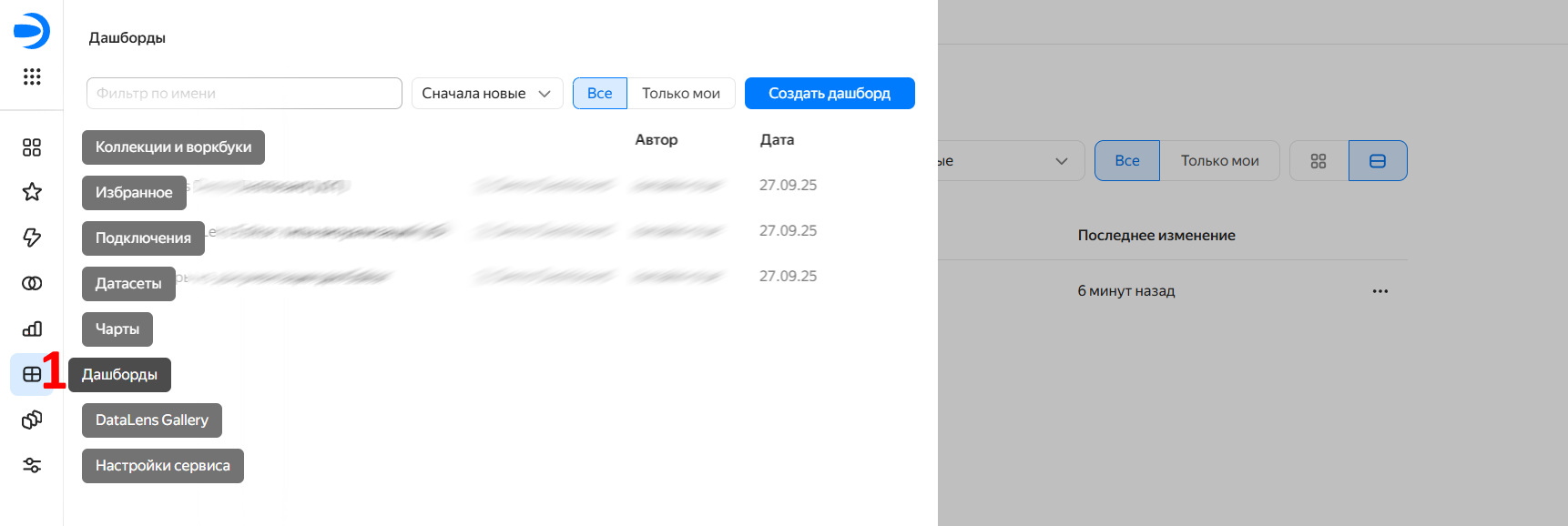Viewport: 1568px width, 526px height.
Task: Open Collections and workbooks sidebar icon
Action: pyautogui.click(x=32, y=147)
